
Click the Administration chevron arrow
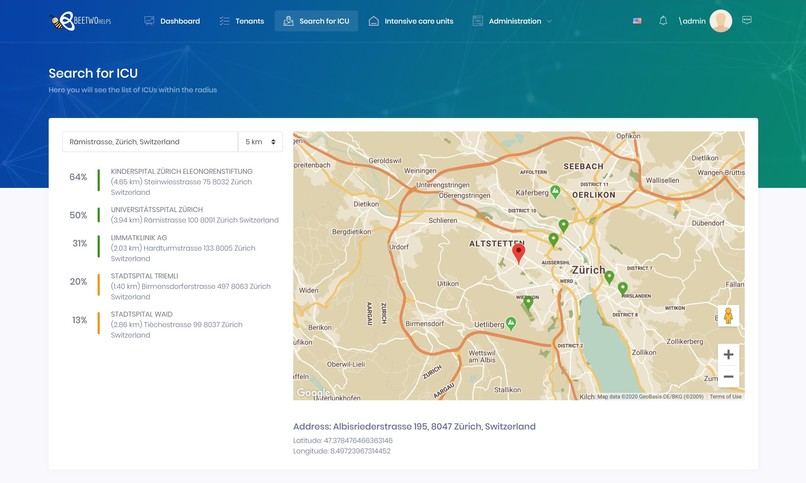(x=549, y=22)
